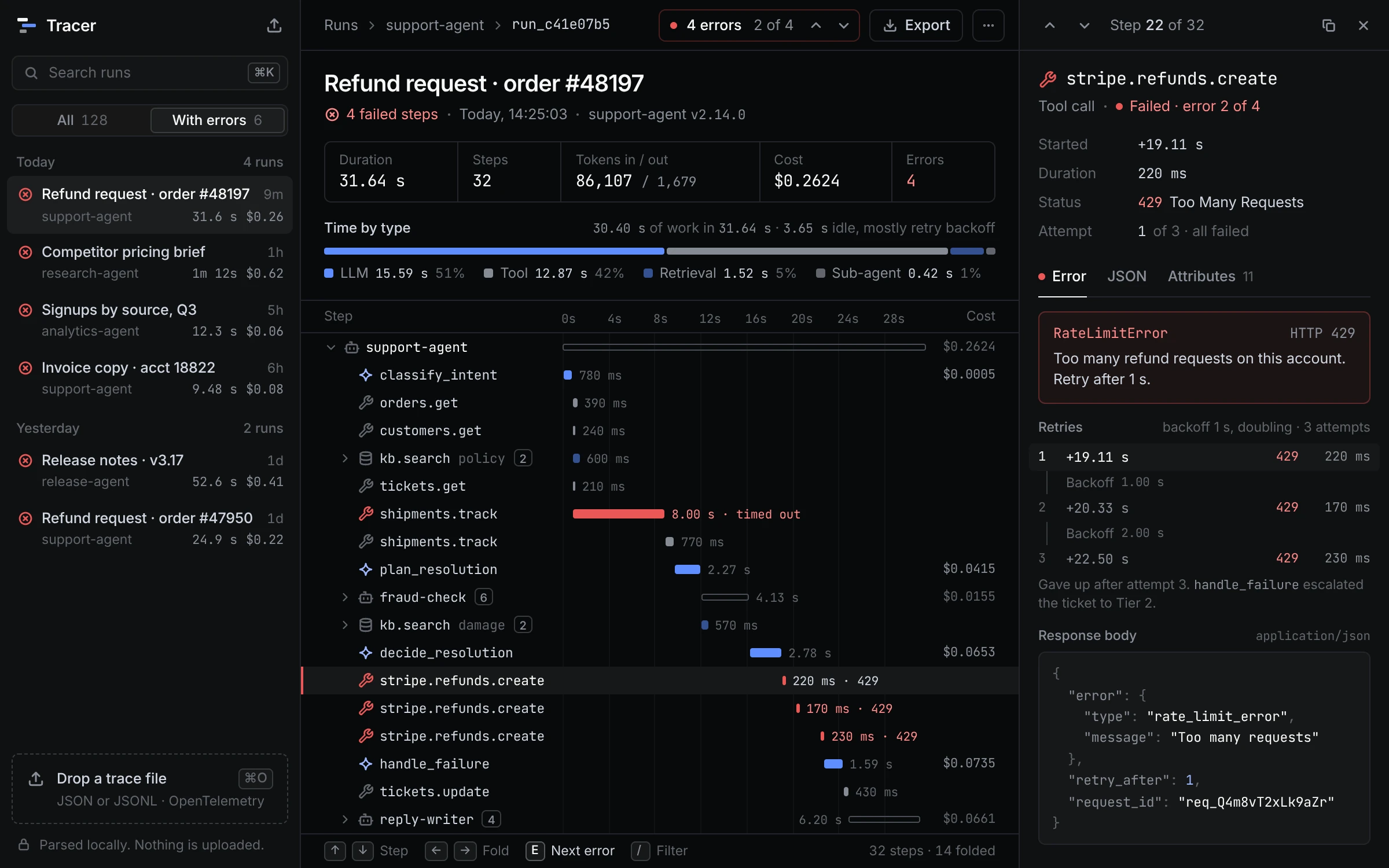Image resolution: width=1389 pixels, height=868 pixels.
Task: Click the sparkle icon on plan_resolution
Action: point(366,569)
